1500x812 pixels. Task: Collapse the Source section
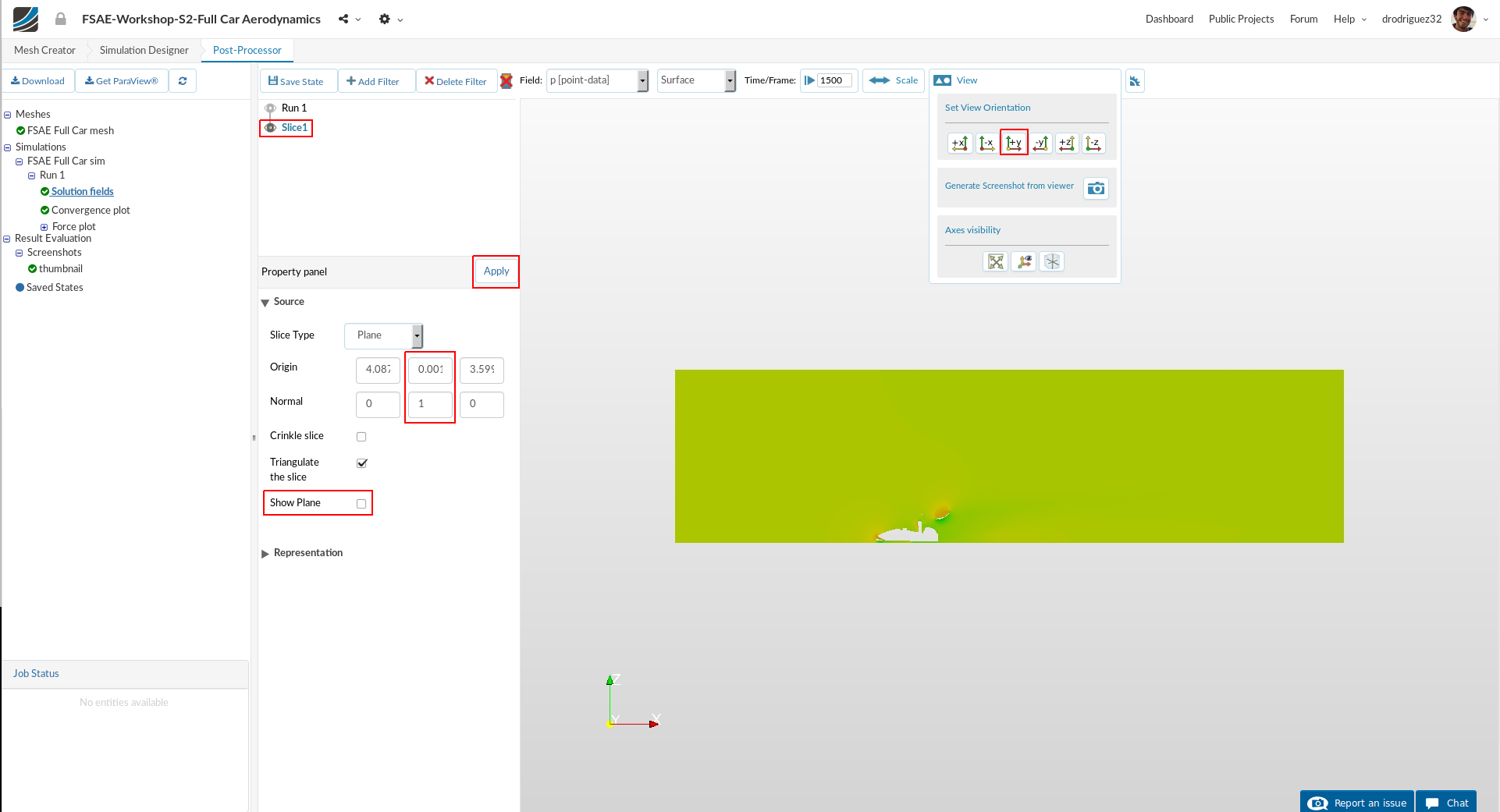(x=265, y=303)
